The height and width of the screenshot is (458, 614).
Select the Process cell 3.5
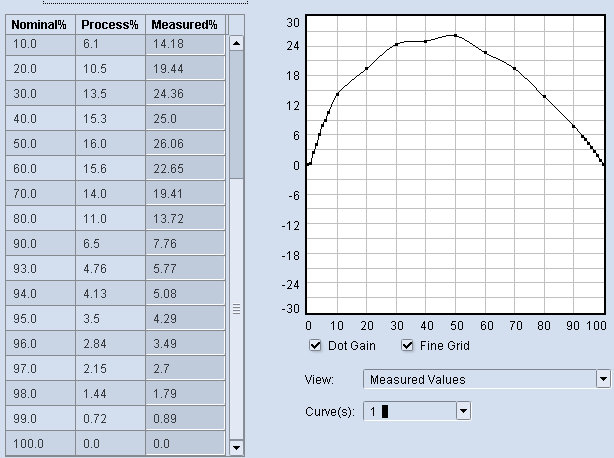110,319
